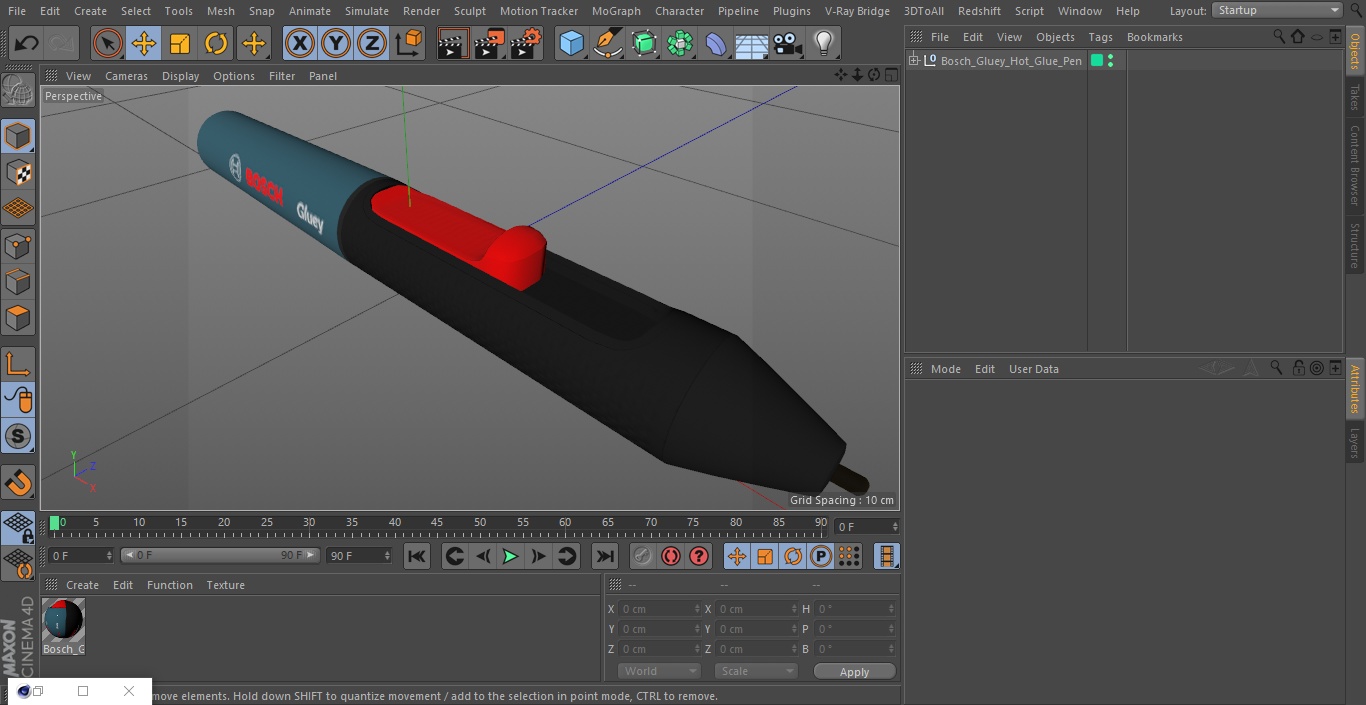
Task: Go to start of animation
Action: (417, 556)
